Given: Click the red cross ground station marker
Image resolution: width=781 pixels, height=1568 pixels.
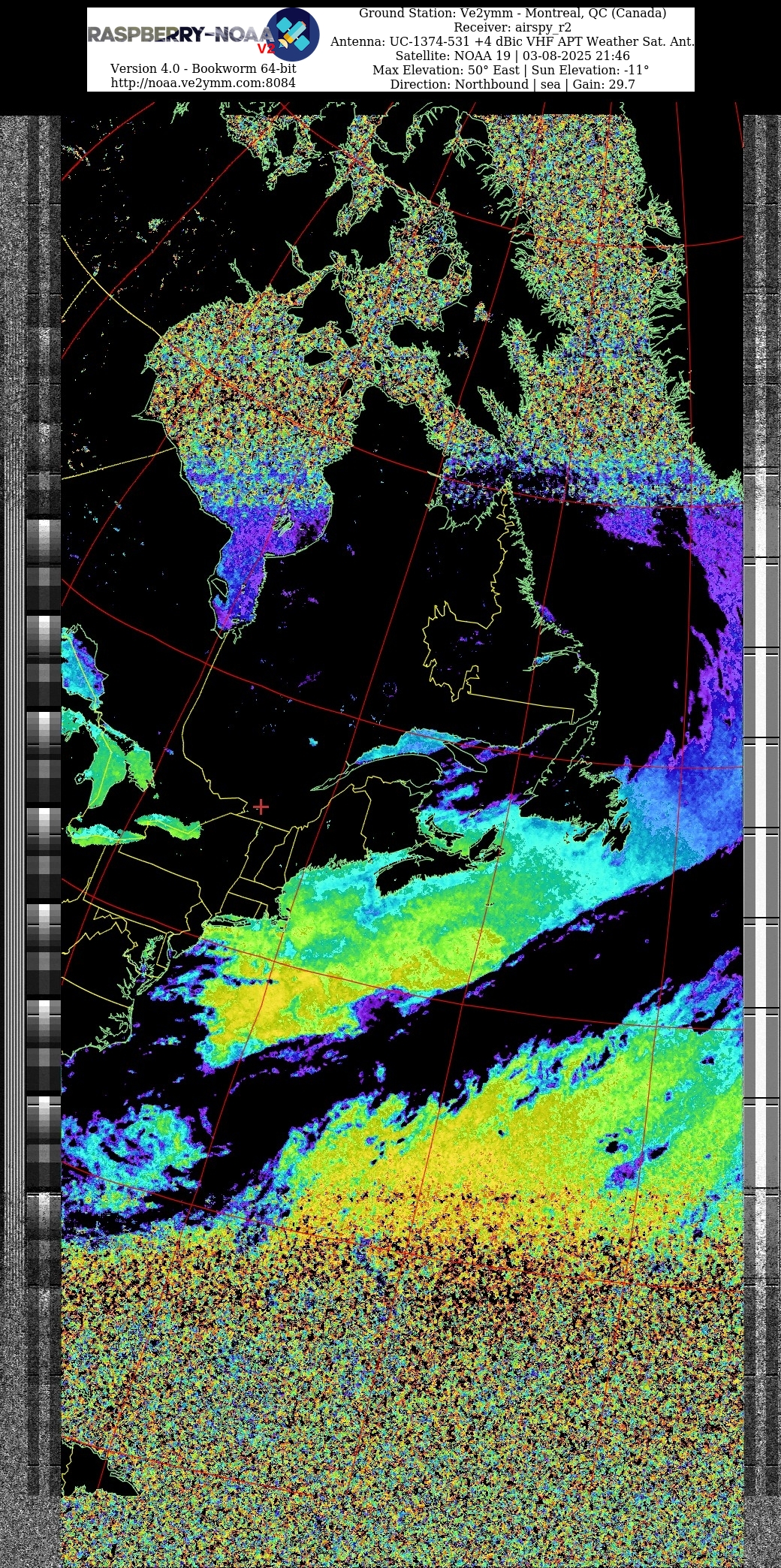Looking at the screenshot, I should click(261, 807).
